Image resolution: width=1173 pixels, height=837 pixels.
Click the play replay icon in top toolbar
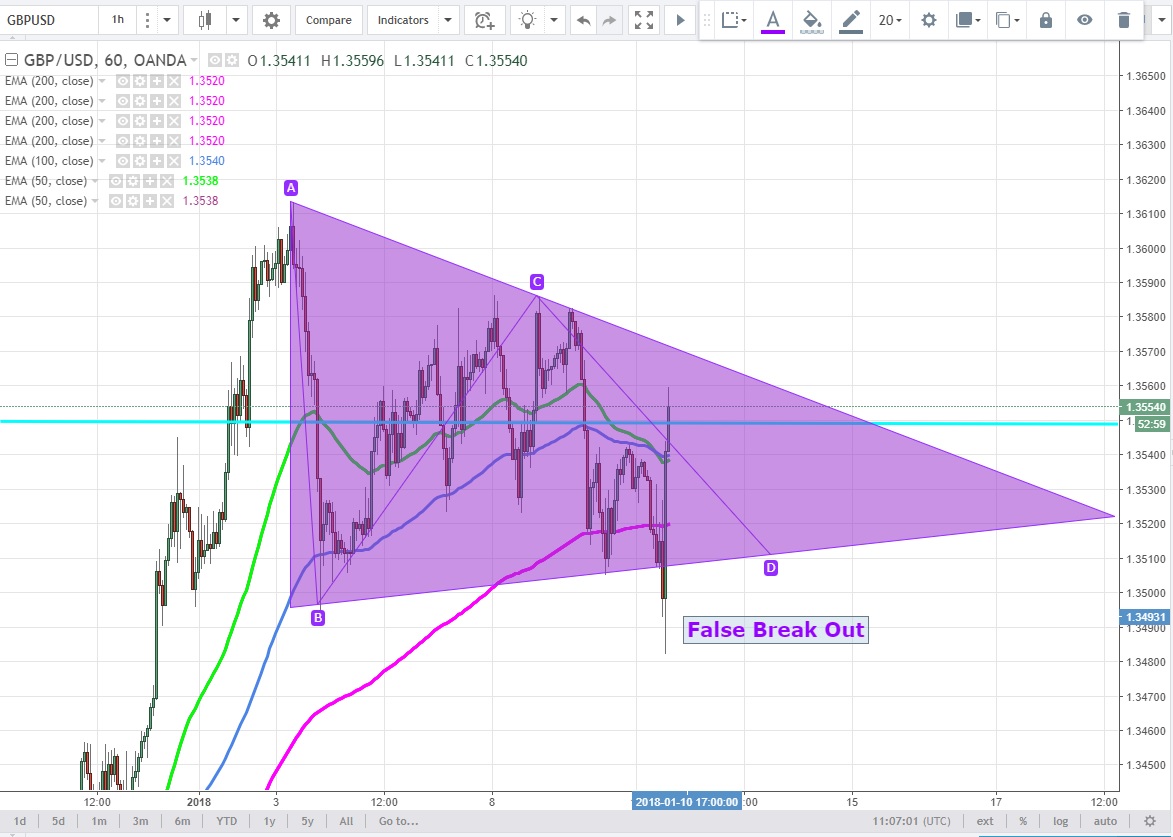point(680,20)
